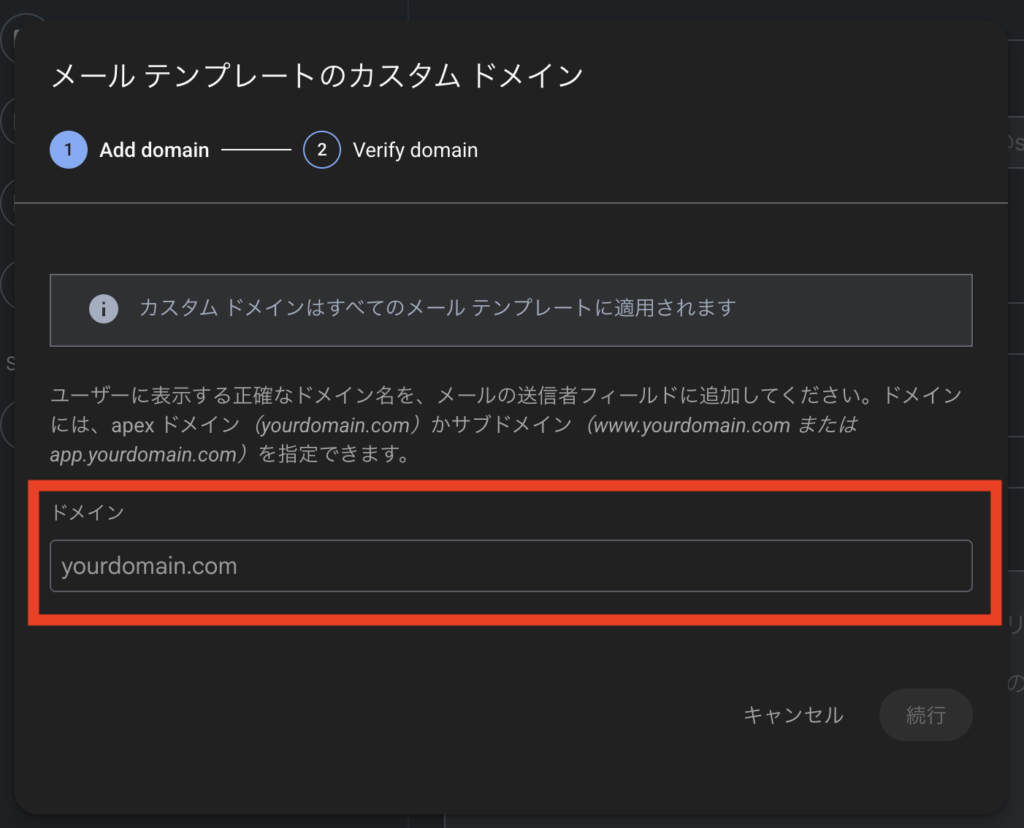
Task: Click the dialog title メール テンプレートのカスタム ドメイン
Action: point(317,76)
